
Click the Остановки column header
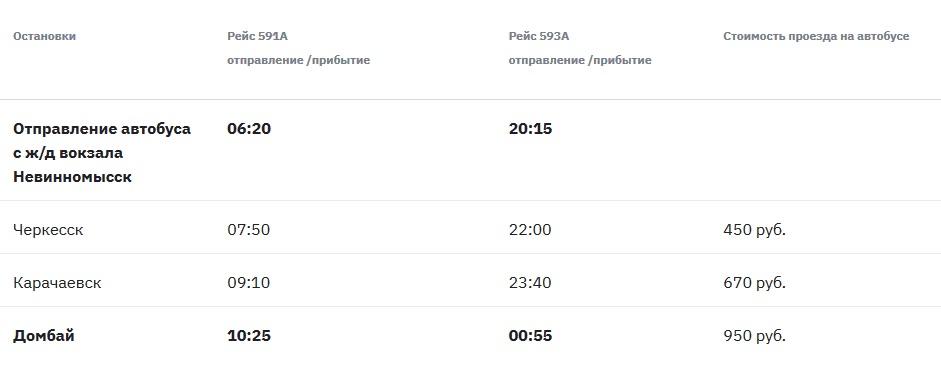44,36
